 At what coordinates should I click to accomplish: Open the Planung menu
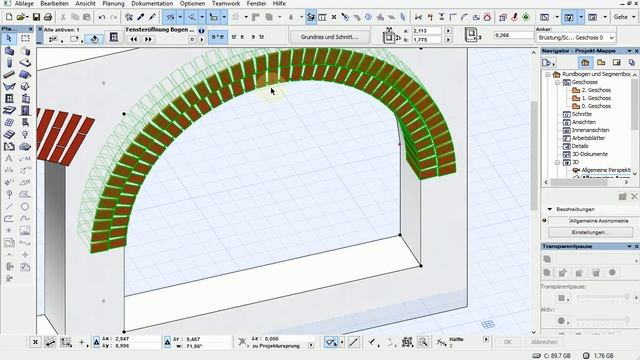[113, 3]
